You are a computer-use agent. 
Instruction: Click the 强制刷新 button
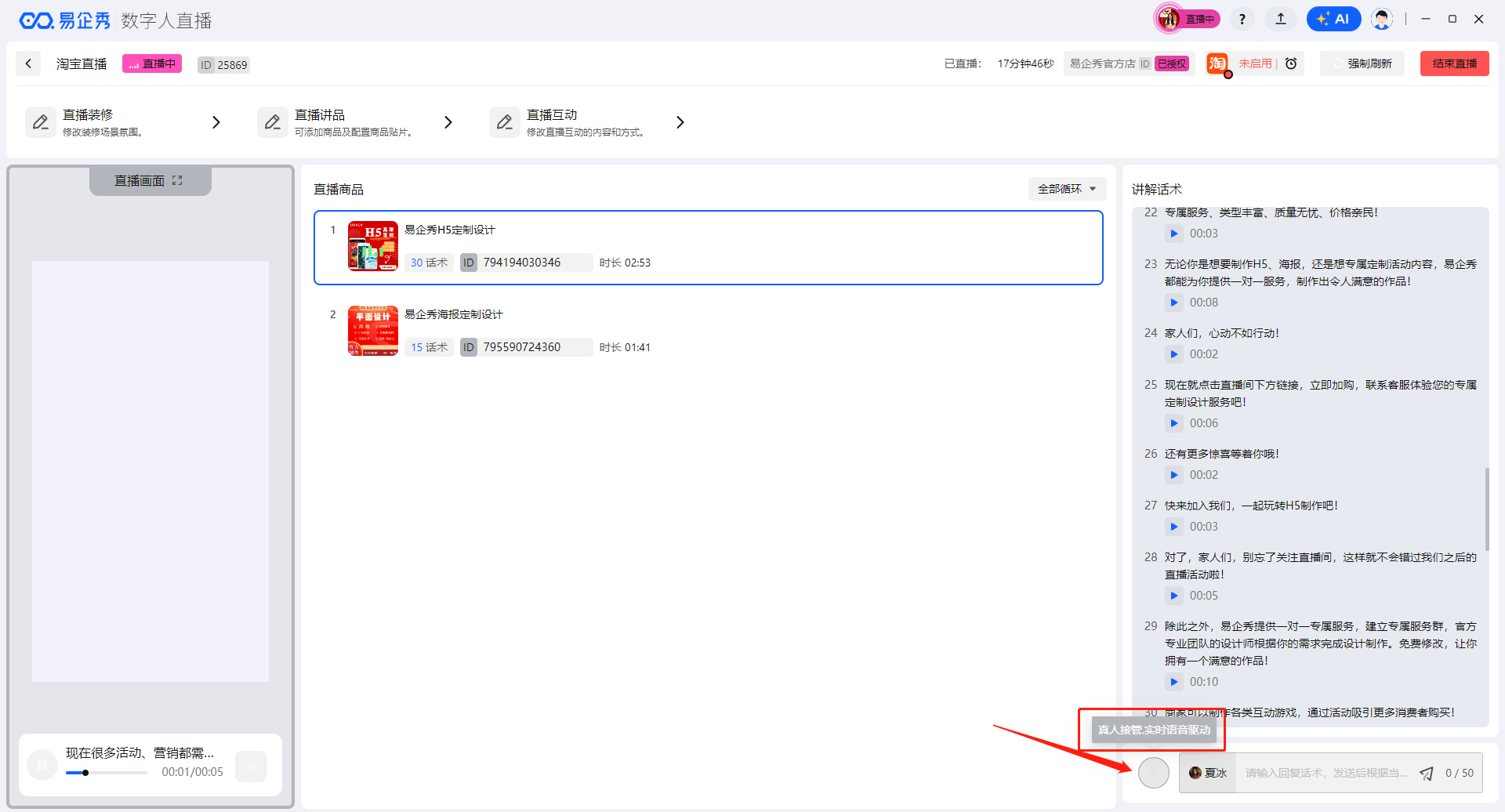point(1362,63)
